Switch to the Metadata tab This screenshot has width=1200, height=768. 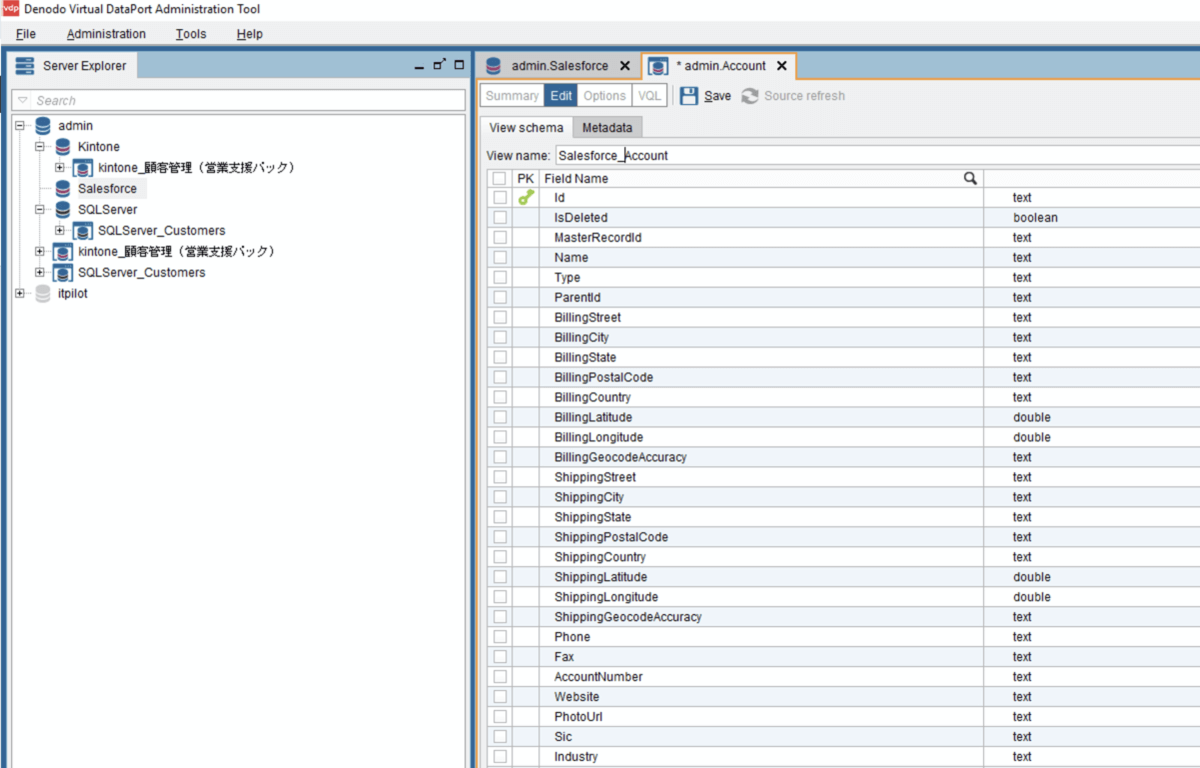pos(607,128)
